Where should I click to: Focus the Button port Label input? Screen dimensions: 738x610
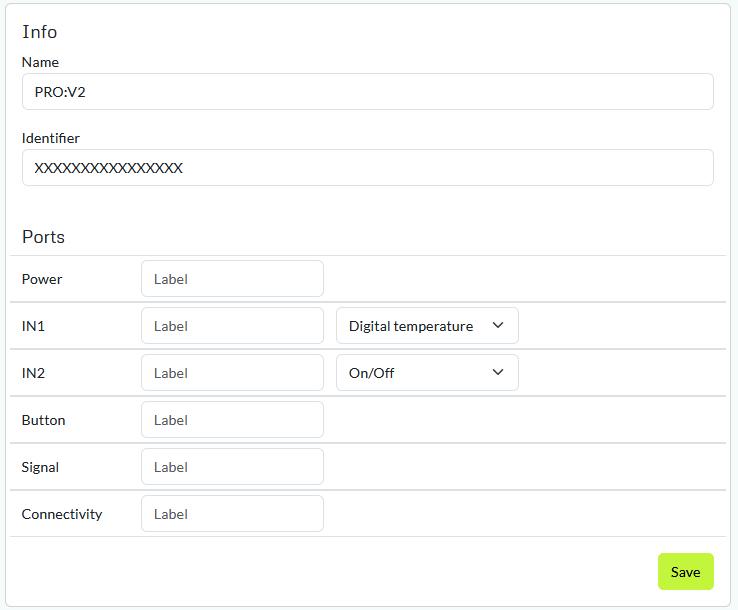[x=232, y=420]
